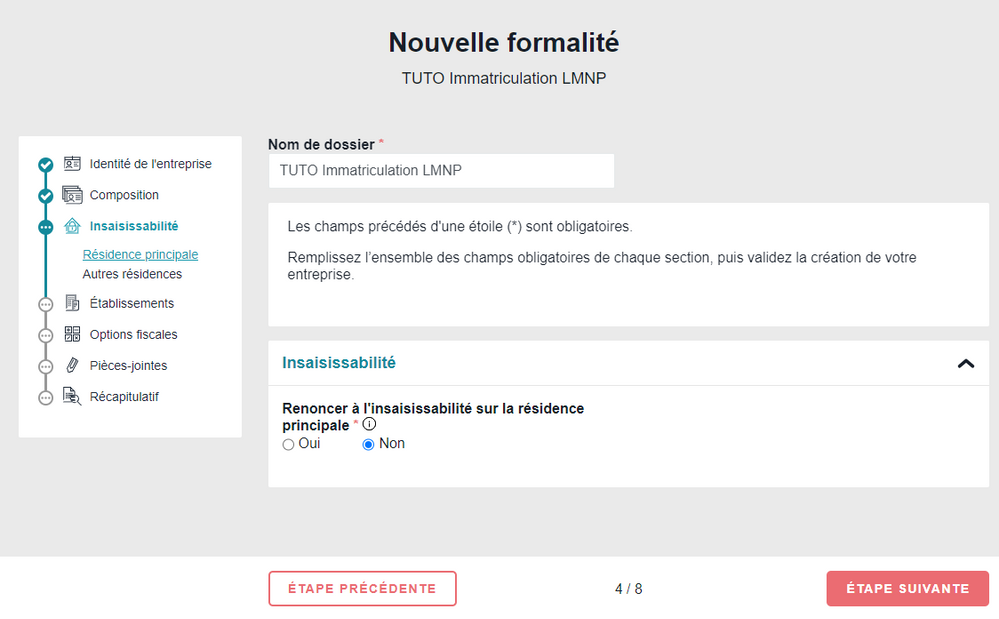Click the completed checkmark for Identité step

pos(45,165)
